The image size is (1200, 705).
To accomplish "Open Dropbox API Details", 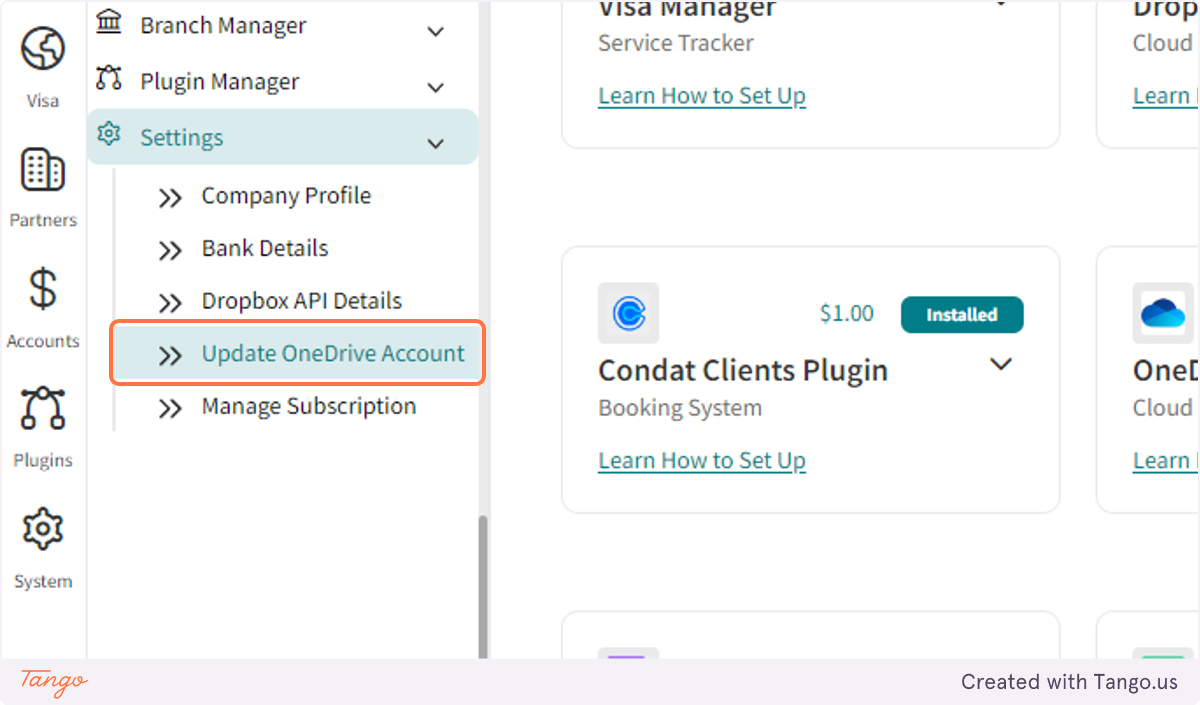I will click(301, 301).
